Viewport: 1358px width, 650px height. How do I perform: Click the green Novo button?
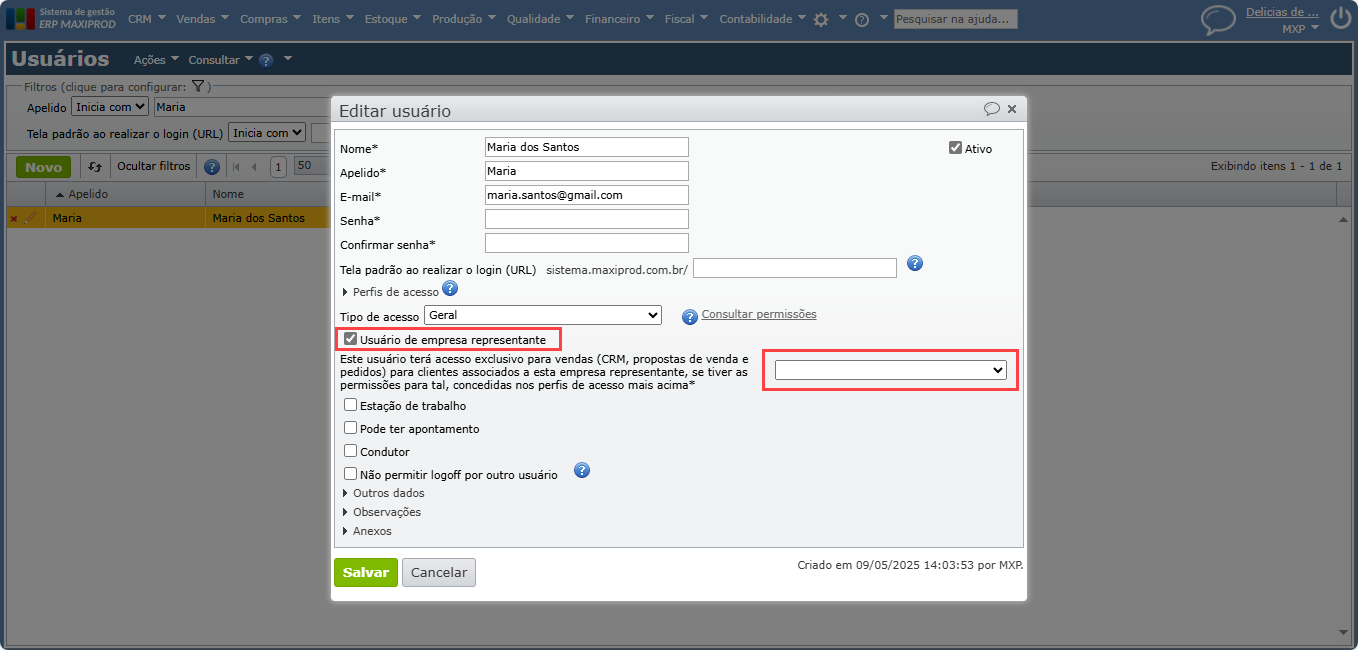click(x=43, y=167)
